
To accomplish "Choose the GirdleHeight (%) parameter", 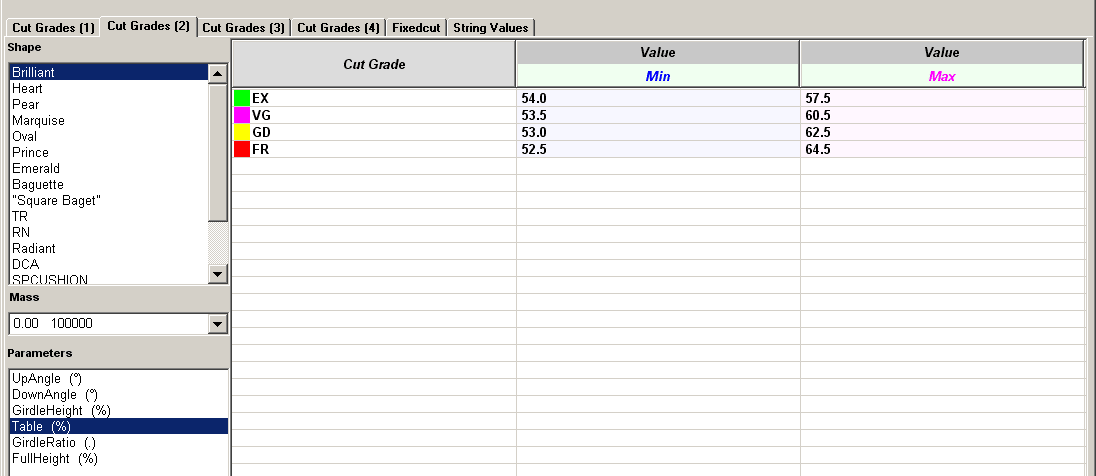I will [x=60, y=410].
